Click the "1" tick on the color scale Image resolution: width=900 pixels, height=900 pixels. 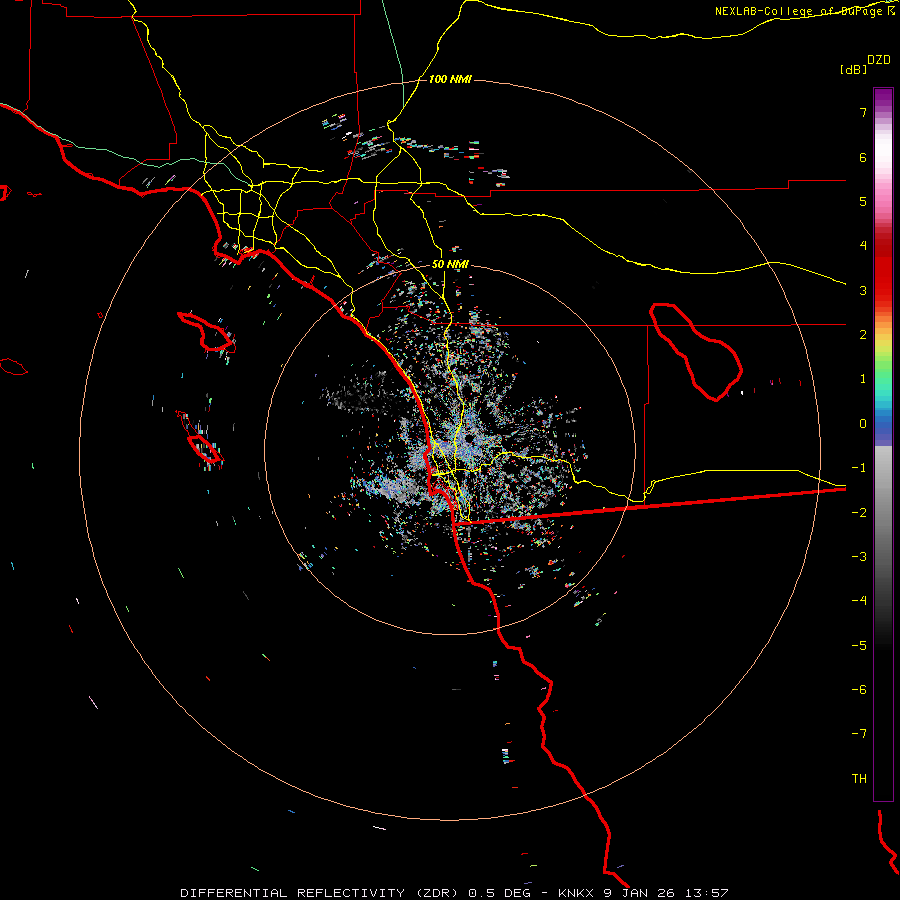(x=863, y=379)
